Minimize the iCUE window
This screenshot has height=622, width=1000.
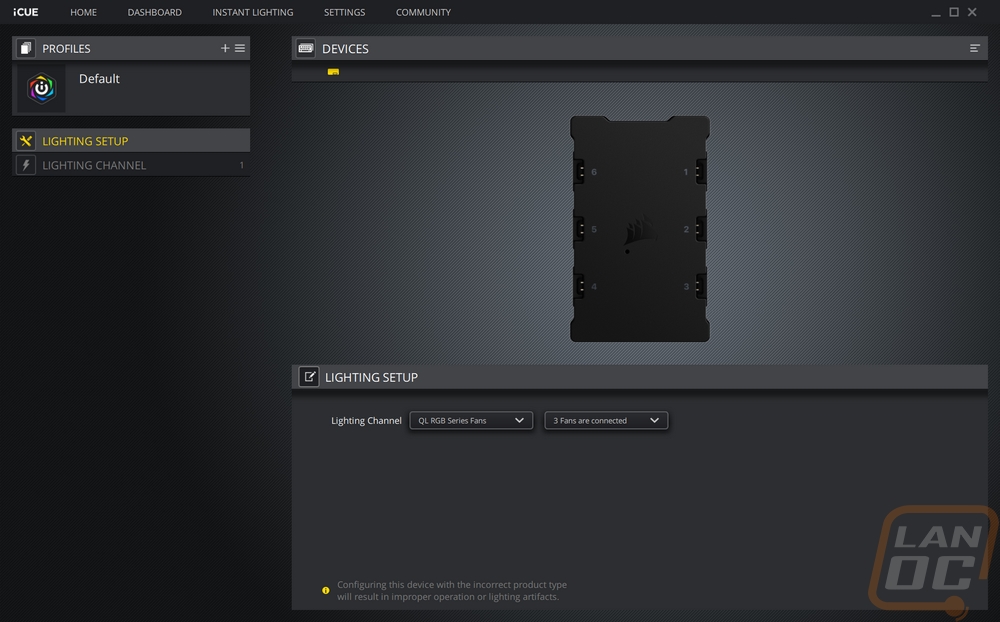pyautogui.click(x=936, y=13)
